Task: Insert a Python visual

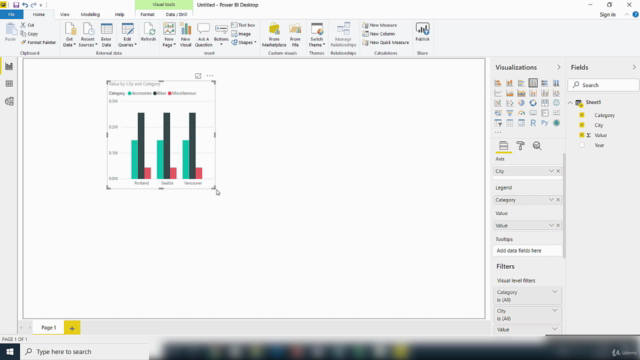Action: coord(544,123)
